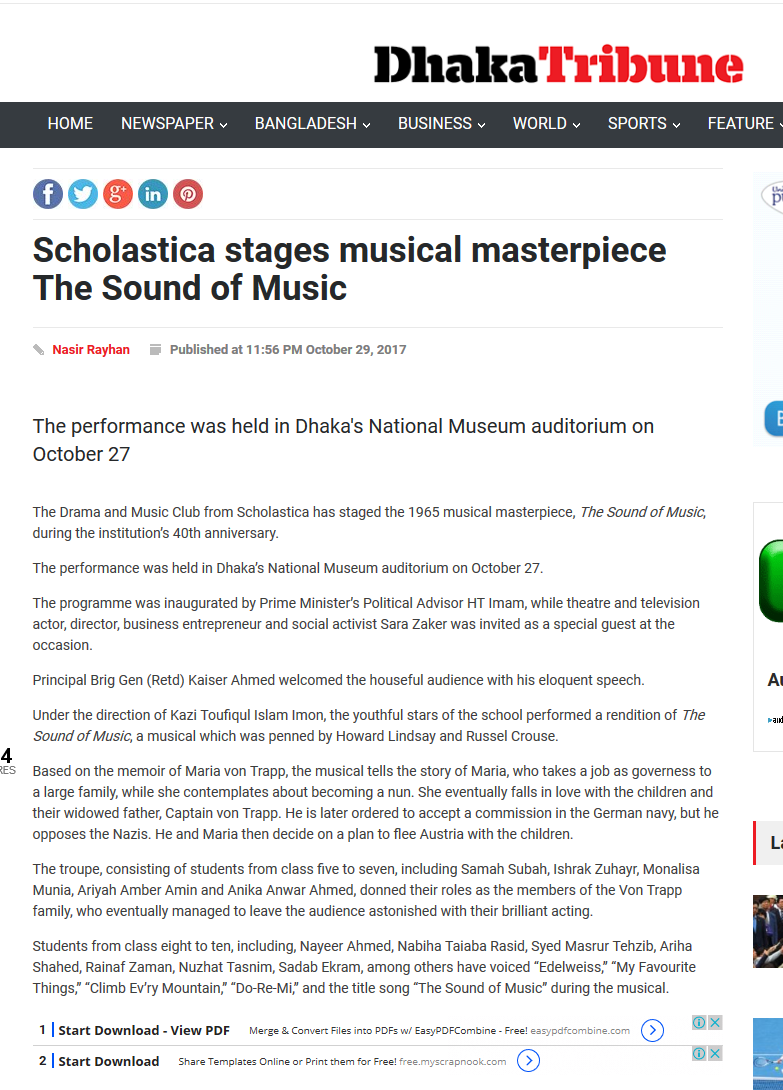
Task: Expand the NEWSPAPER menu
Action: 175,124
